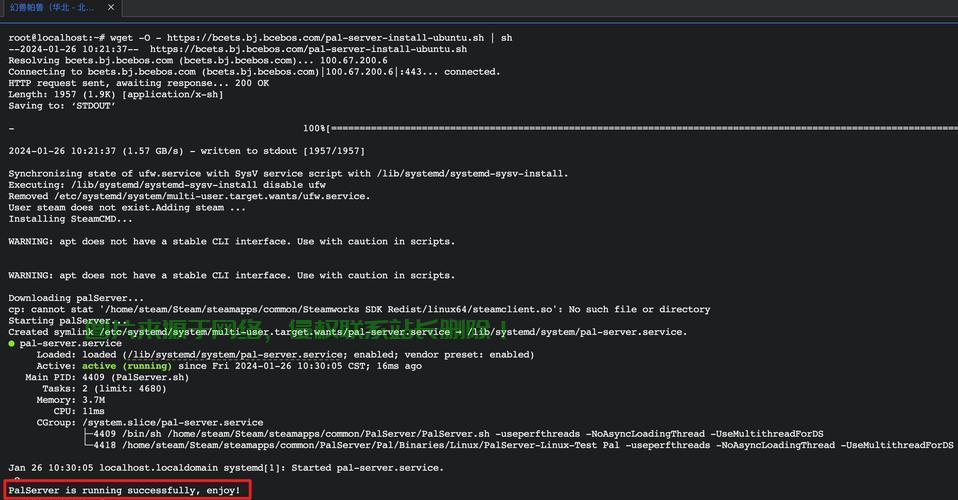This screenshot has width=958, height=500.
Task: Click the 'PalServer is running successfully, enjoy!' message
Action: (124, 490)
